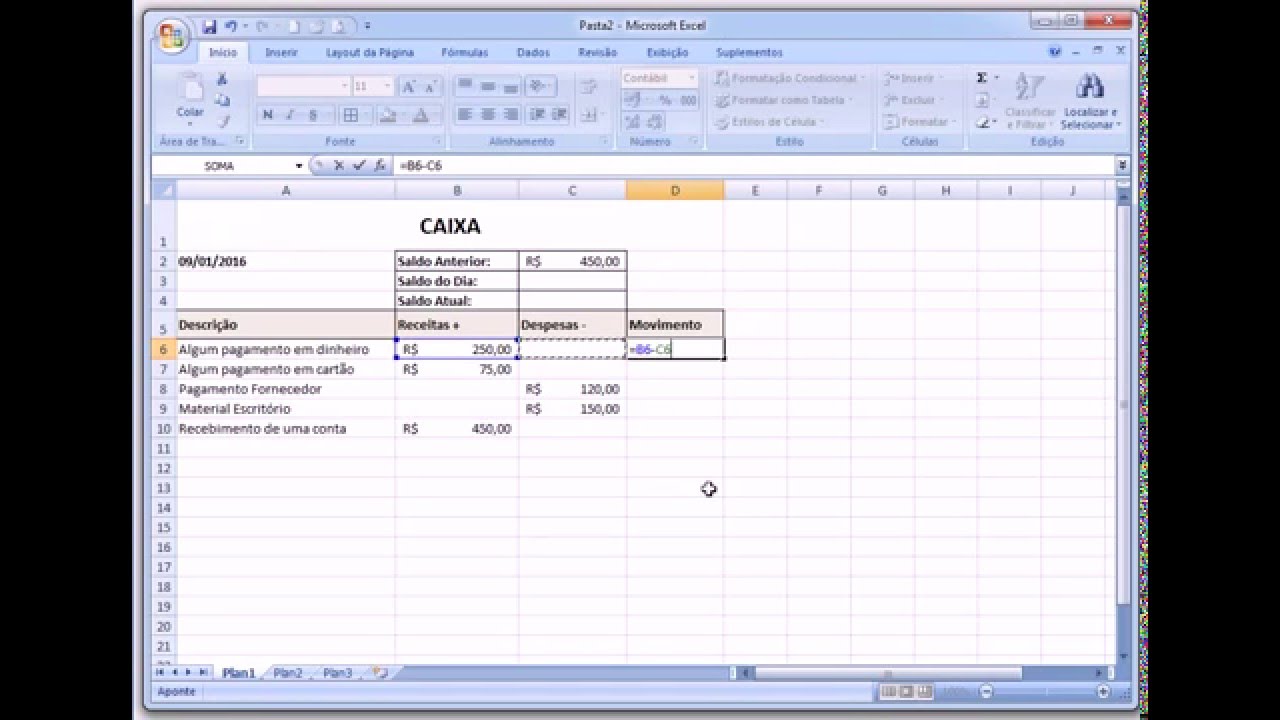The width and height of the screenshot is (1280, 720).
Task: Align cell text to the left
Action: [x=465, y=115]
